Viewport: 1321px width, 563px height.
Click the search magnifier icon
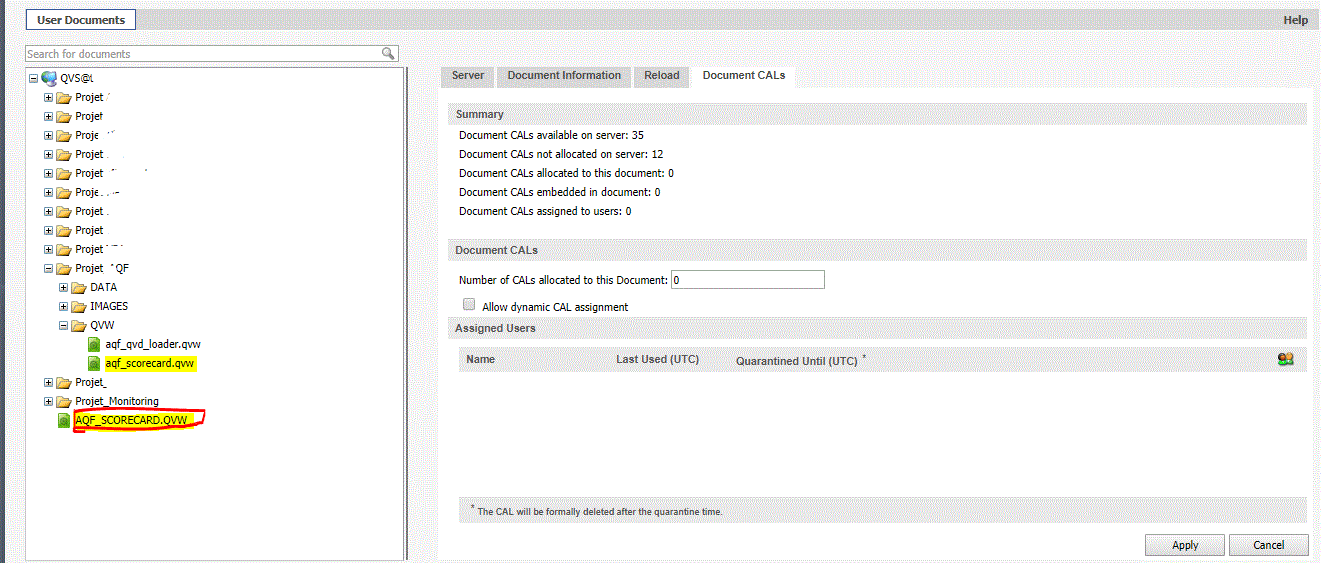pos(388,54)
